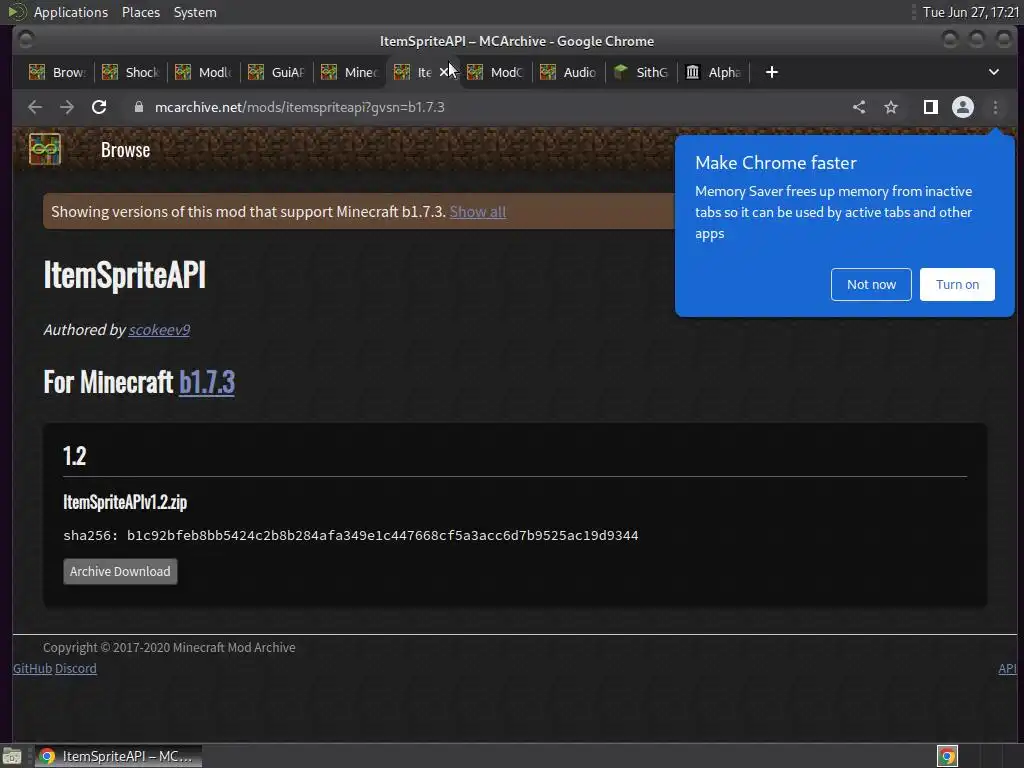
Task: Click the Chrome icon in the bottom tray
Action: pyautogui.click(x=947, y=756)
